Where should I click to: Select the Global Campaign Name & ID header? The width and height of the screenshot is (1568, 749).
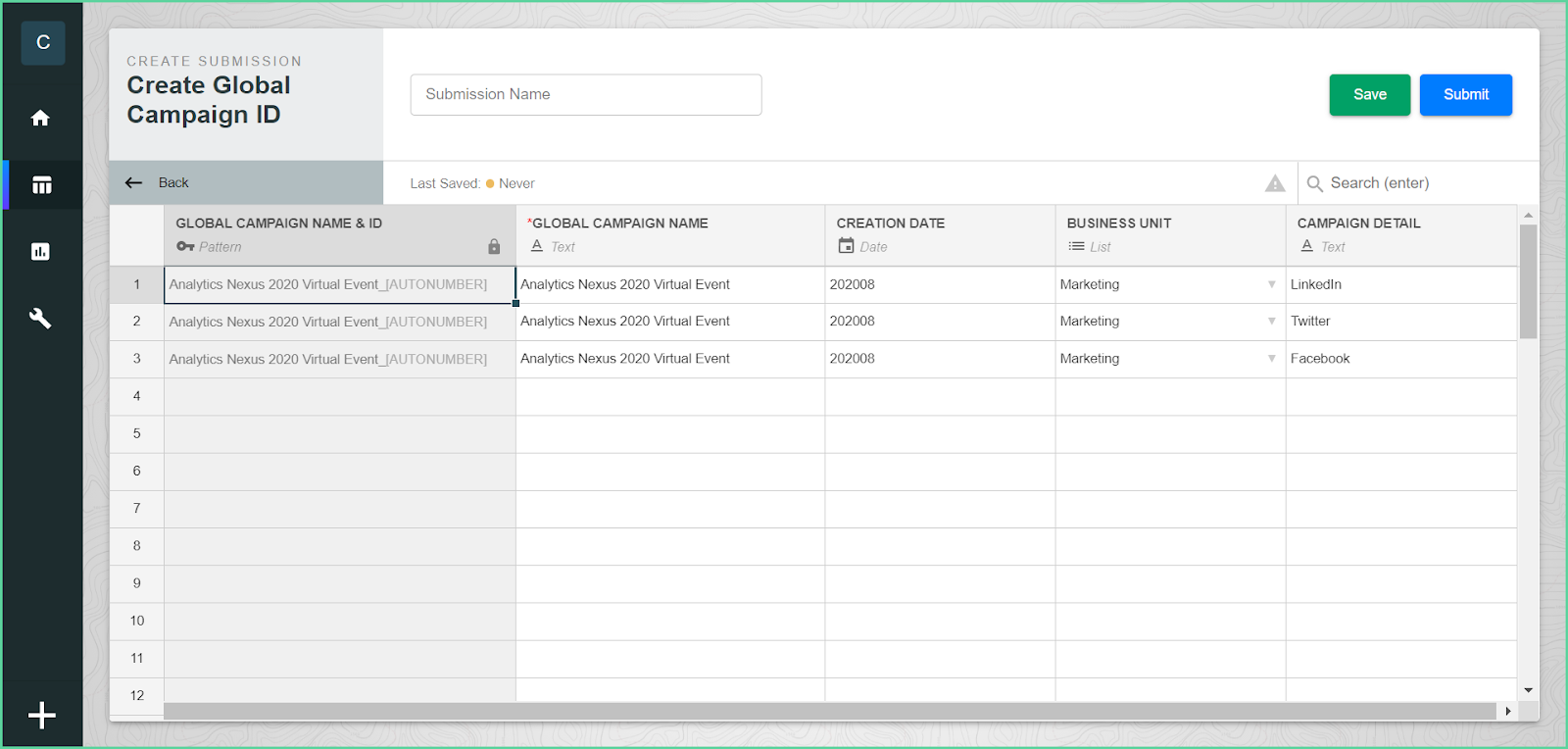tap(340, 235)
